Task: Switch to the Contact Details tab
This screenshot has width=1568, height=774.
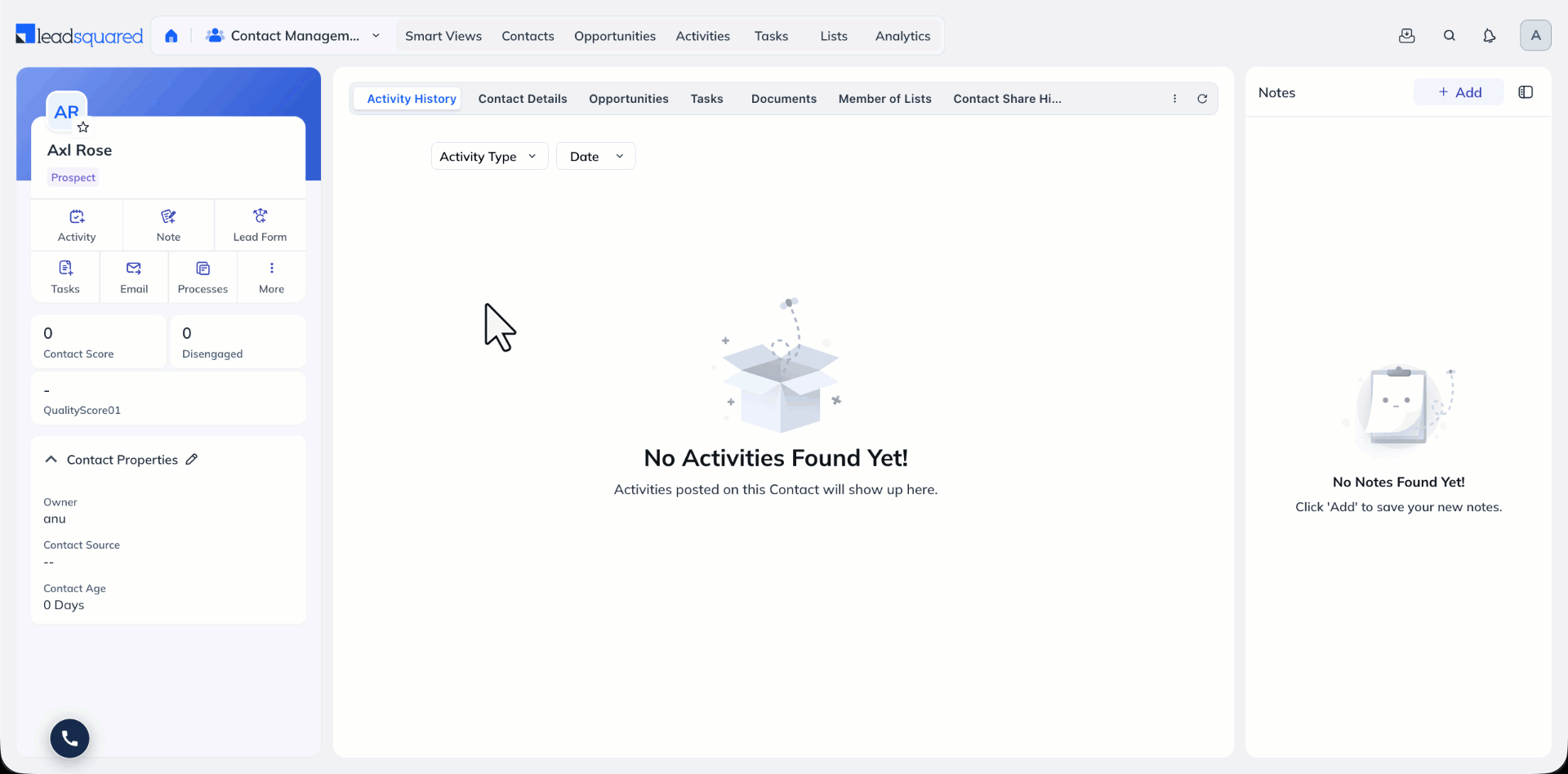Action: click(523, 99)
